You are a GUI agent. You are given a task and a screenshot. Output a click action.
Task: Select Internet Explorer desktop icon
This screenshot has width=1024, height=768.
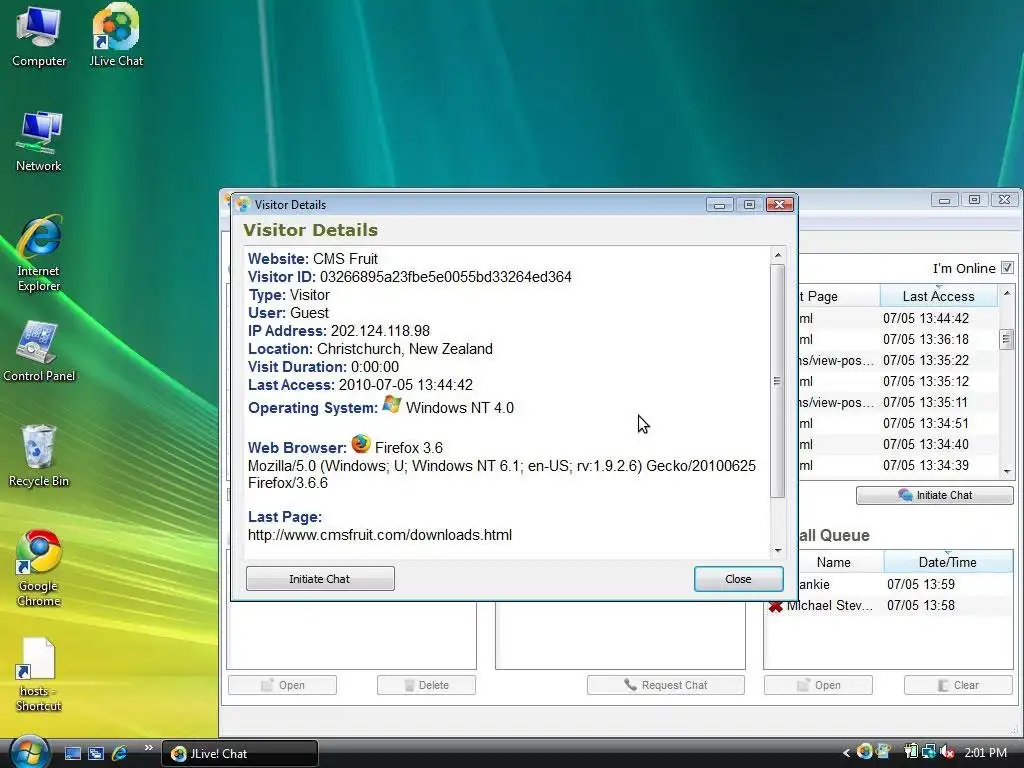(39, 254)
